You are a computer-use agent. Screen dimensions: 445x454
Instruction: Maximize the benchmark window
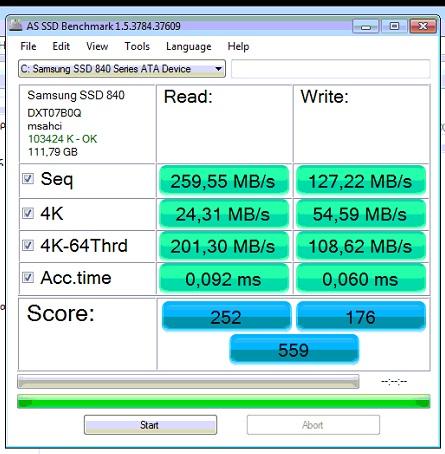click(x=394, y=26)
